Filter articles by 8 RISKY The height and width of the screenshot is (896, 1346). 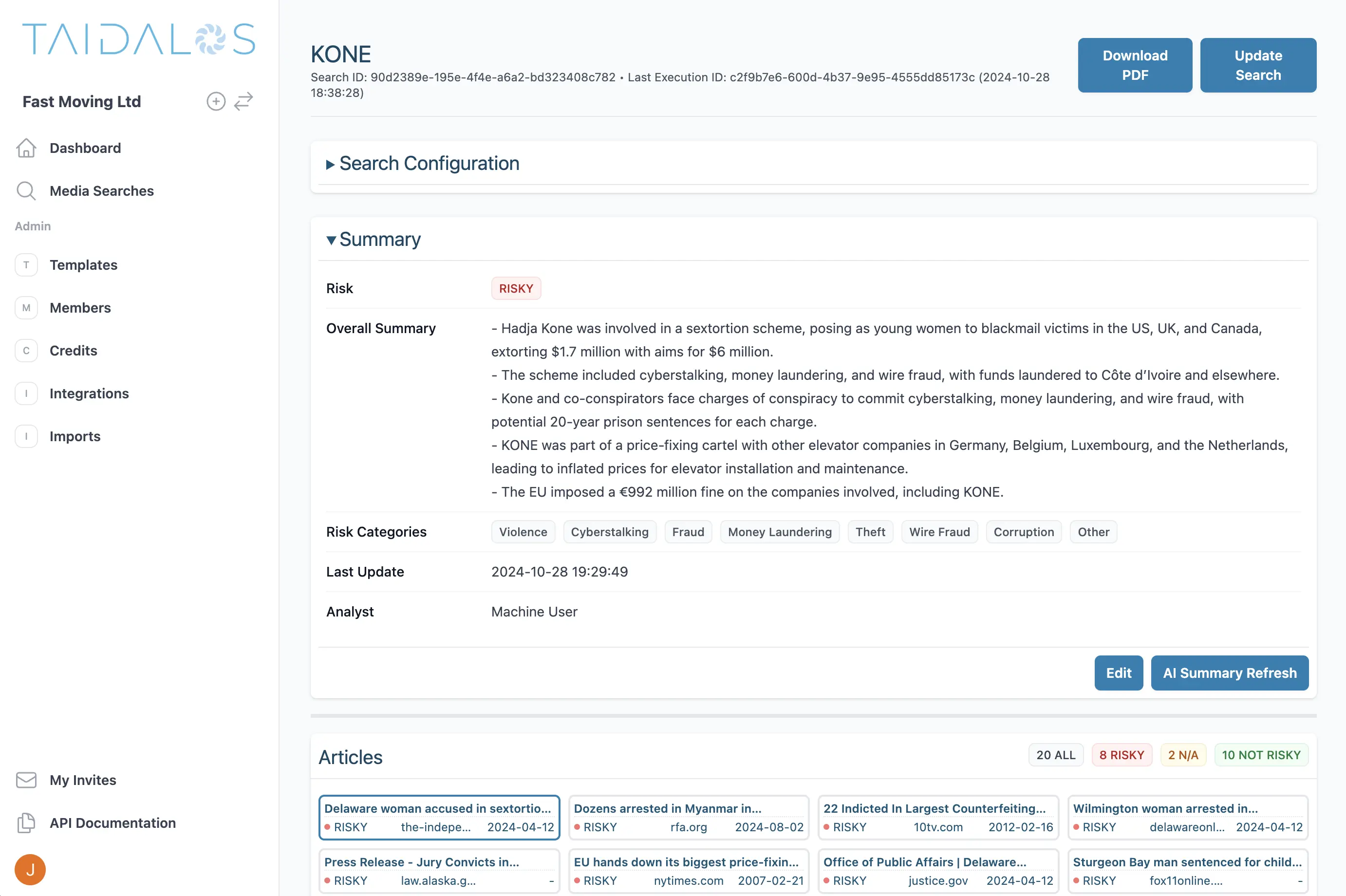1122,754
